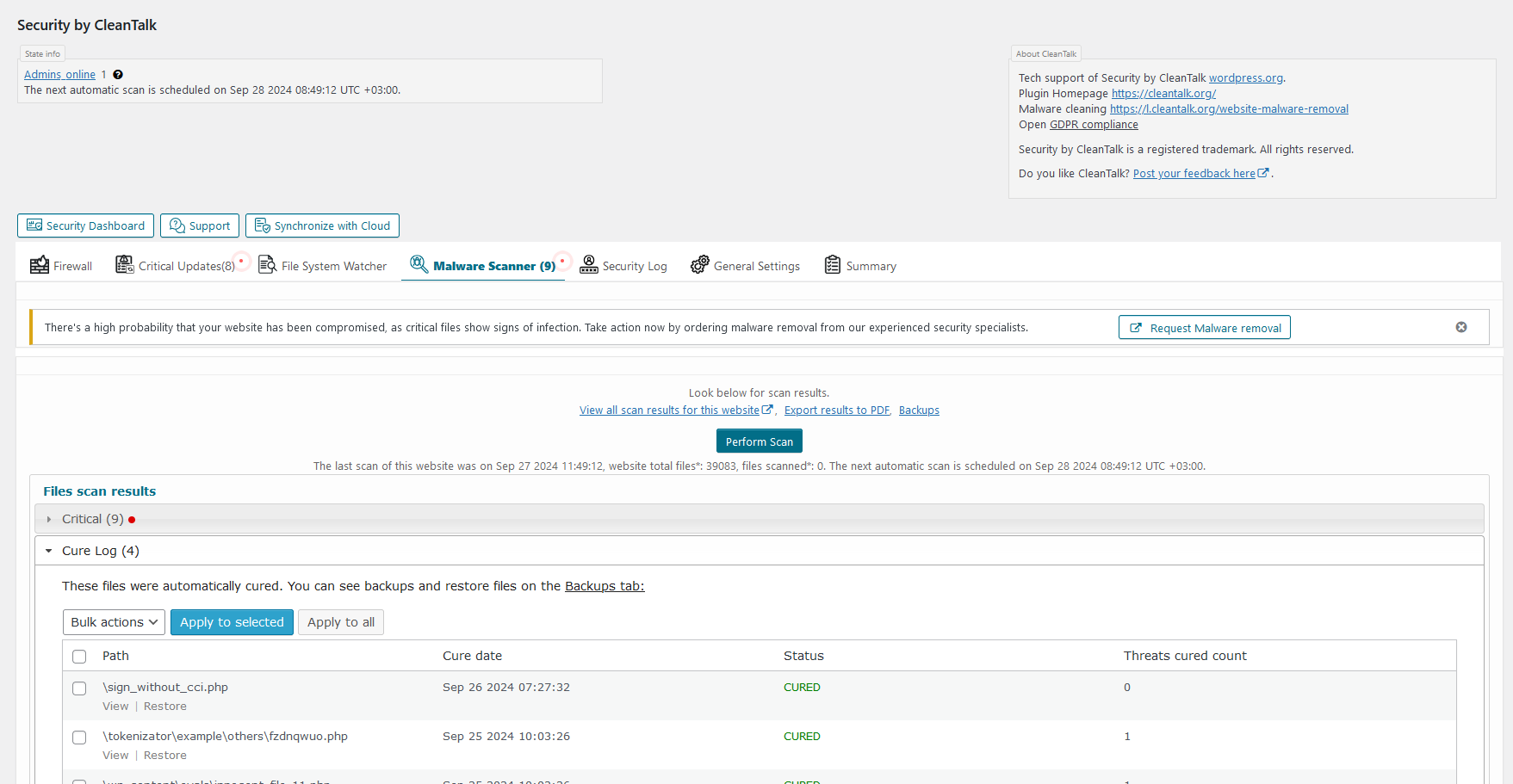Image resolution: width=1513 pixels, height=784 pixels.
Task: Open View all scan results for this website
Action: (x=669, y=411)
